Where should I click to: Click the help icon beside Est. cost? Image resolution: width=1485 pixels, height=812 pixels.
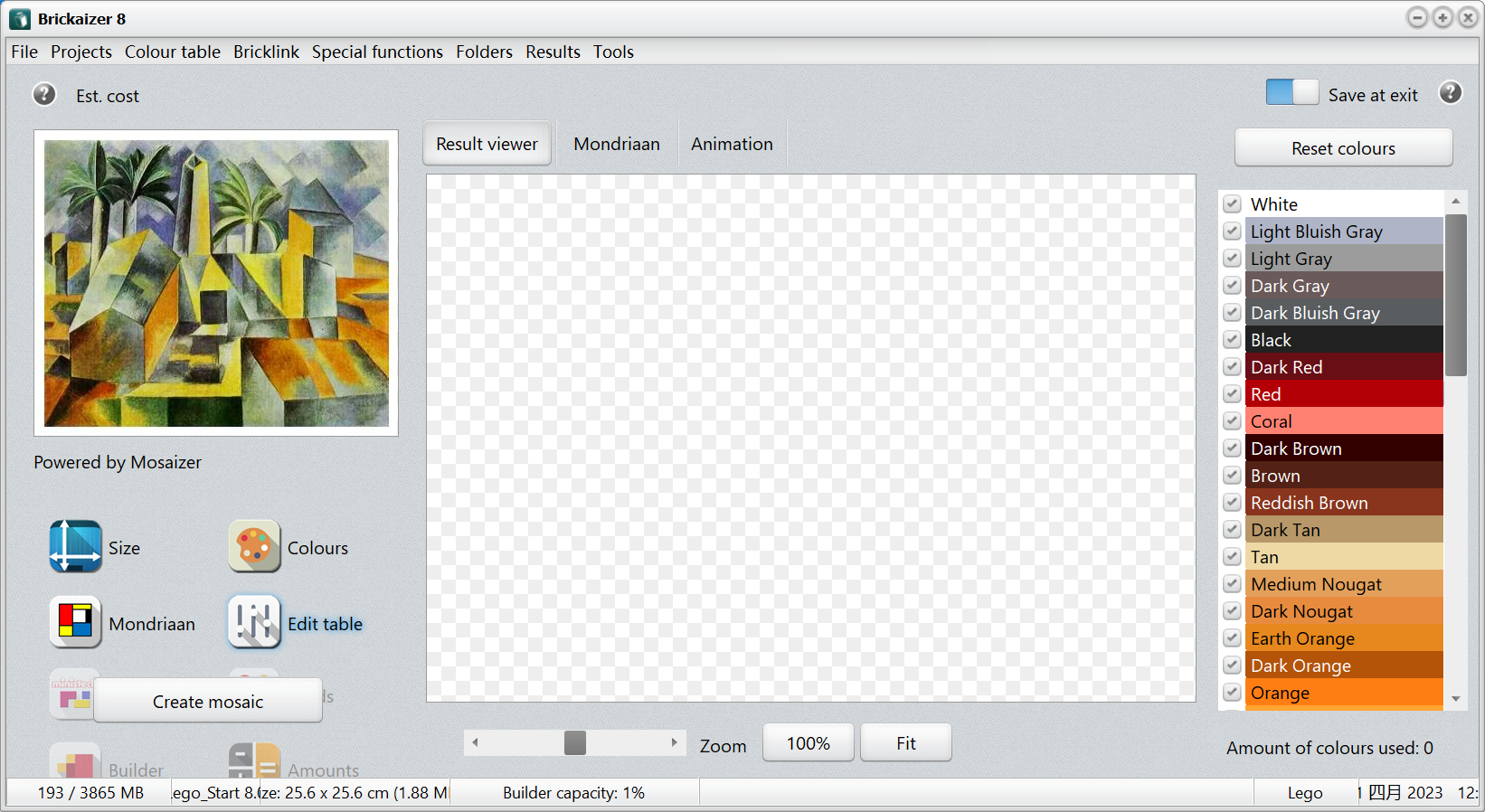44,94
